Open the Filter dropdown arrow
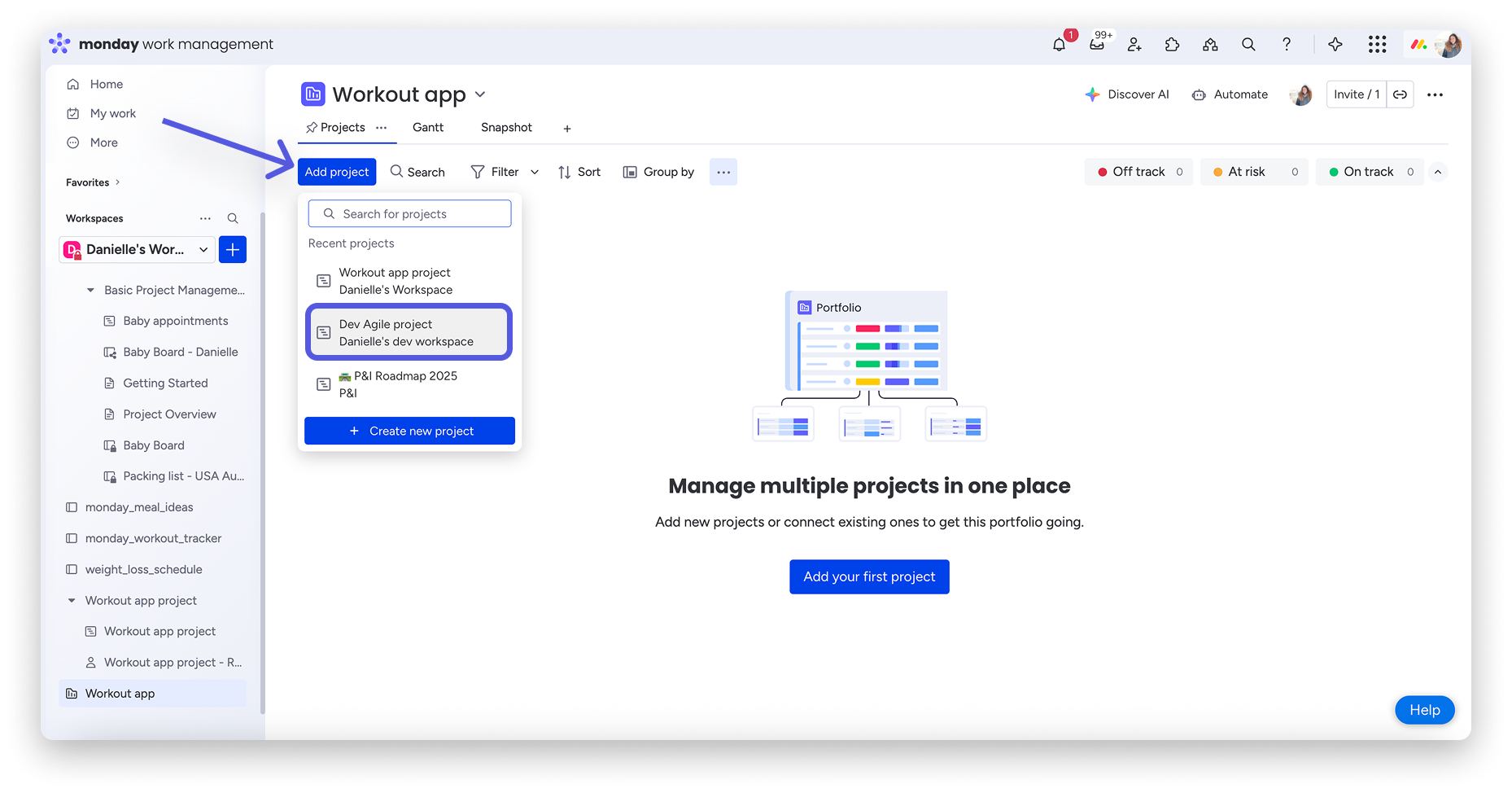The height and width of the screenshot is (793, 1512). pos(535,172)
